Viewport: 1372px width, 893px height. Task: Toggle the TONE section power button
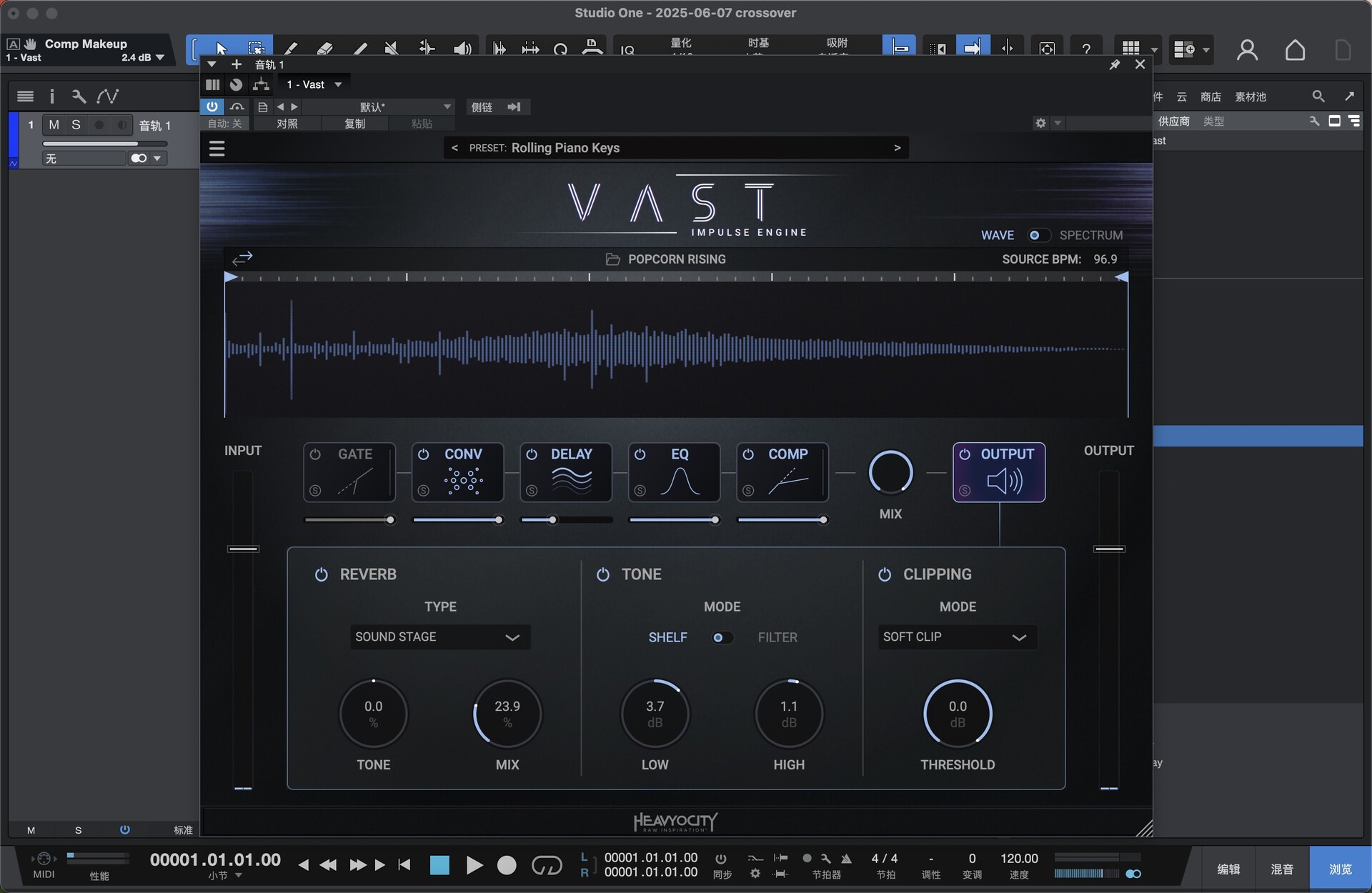click(603, 574)
